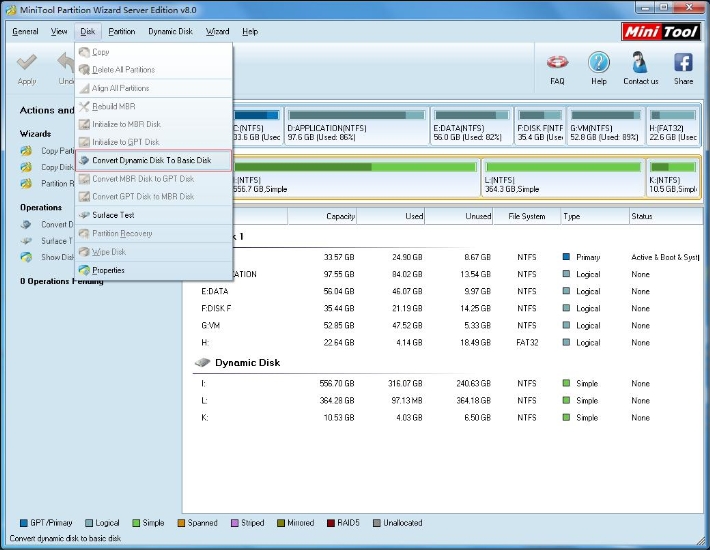This screenshot has height=550, width=710.
Task: Select the G:VM partition block in the disk map
Action: click(x=606, y=126)
